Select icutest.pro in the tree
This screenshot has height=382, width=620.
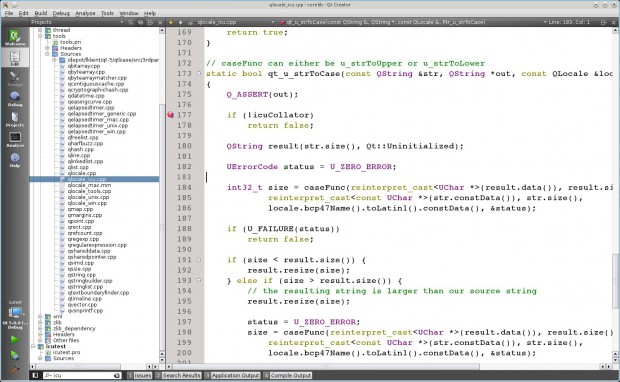tap(66, 352)
